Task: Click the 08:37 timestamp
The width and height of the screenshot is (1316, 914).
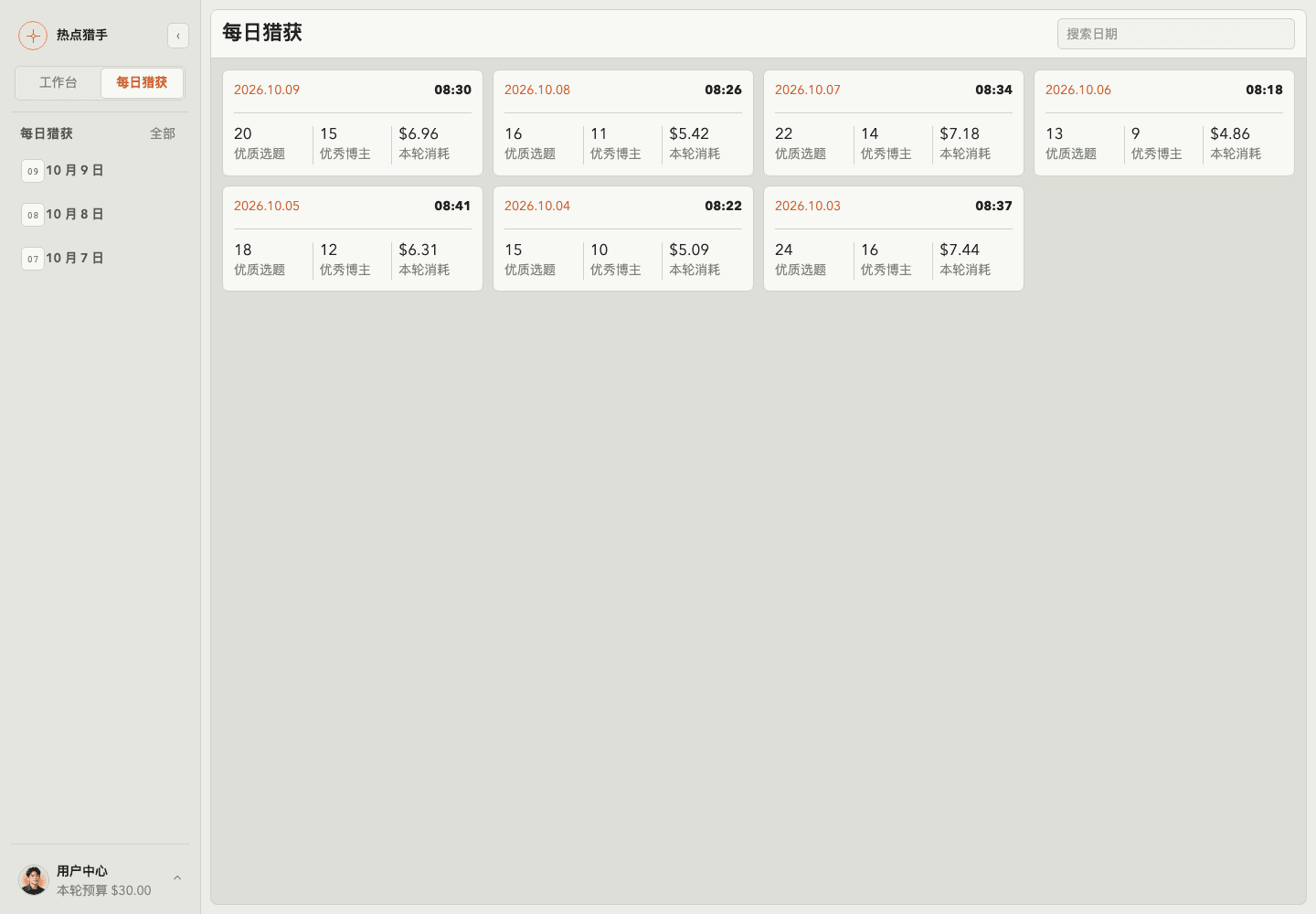Action: click(x=993, y=206)
